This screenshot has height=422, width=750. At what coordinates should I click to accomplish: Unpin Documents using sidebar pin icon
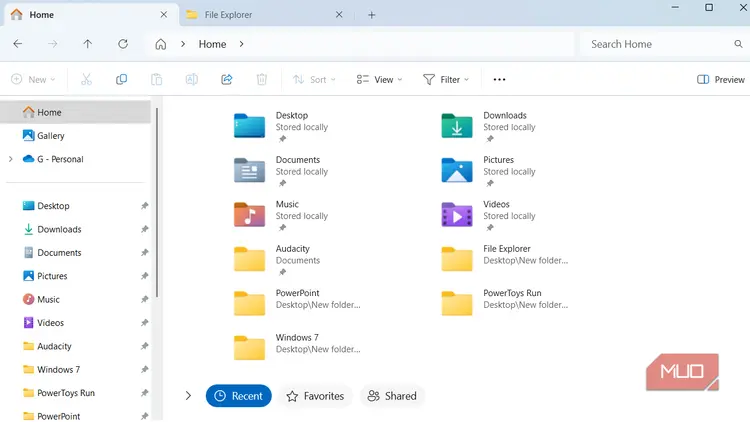144,253
